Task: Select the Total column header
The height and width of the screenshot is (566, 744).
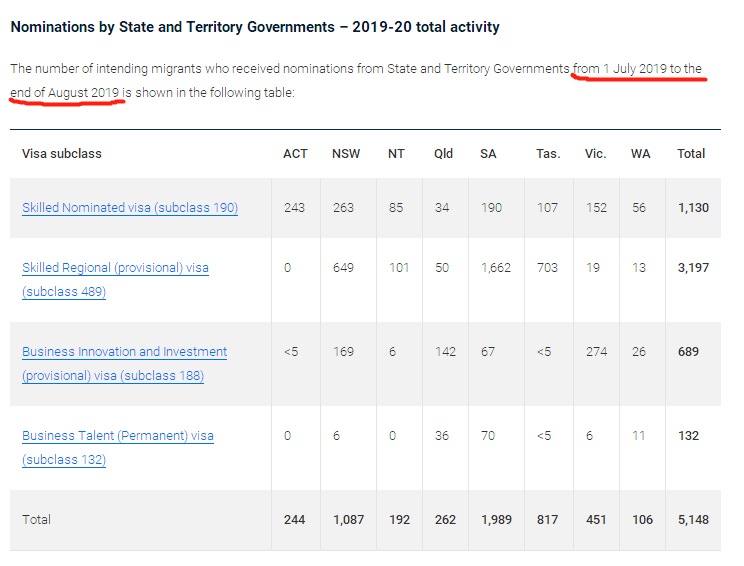Action: tap(691, 154)
